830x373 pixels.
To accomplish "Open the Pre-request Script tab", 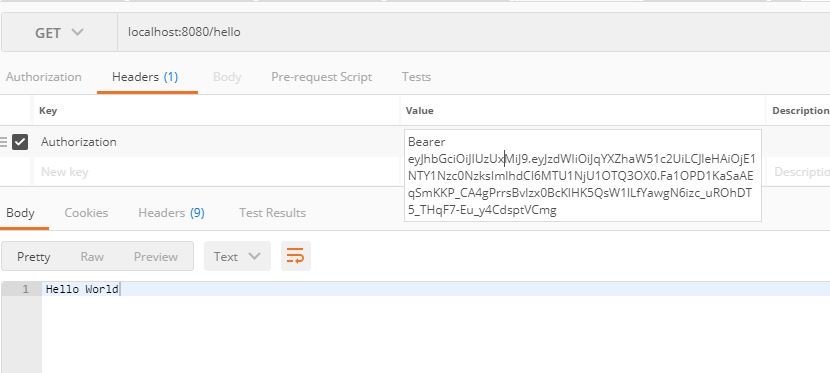I will point(321,77).
